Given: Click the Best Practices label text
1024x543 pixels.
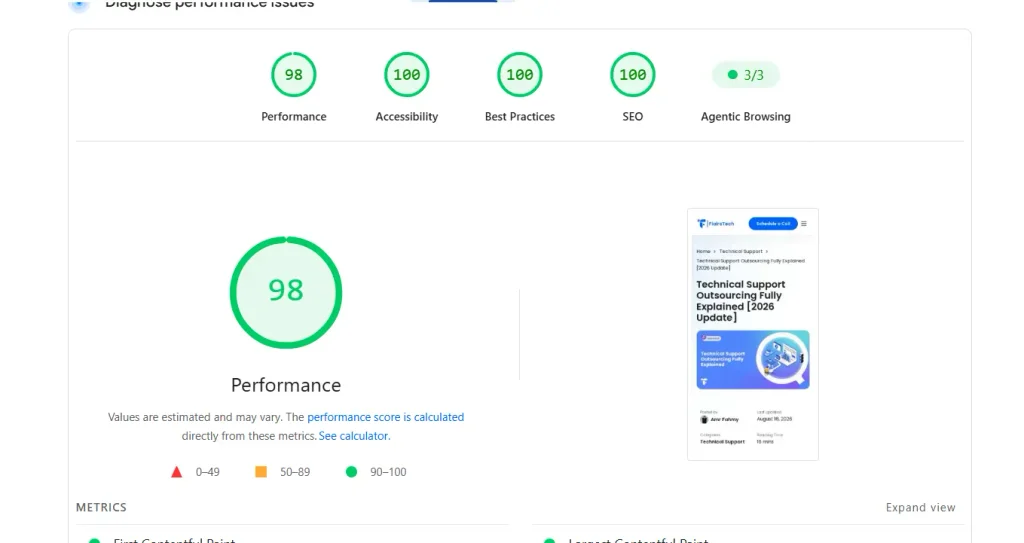Looking at the screenshot, I should coord(520,116).
